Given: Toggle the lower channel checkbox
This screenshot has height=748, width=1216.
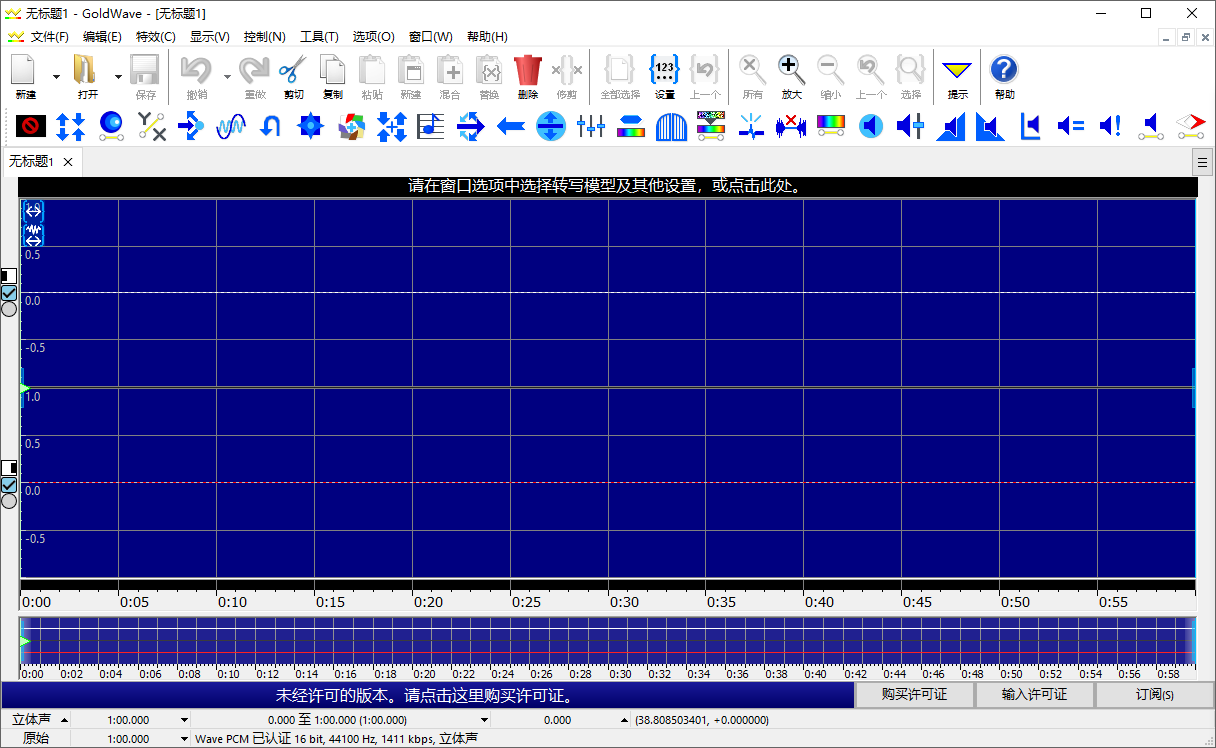Looking at the screenshot, I should pyautogui.click(x=9, y=485).
